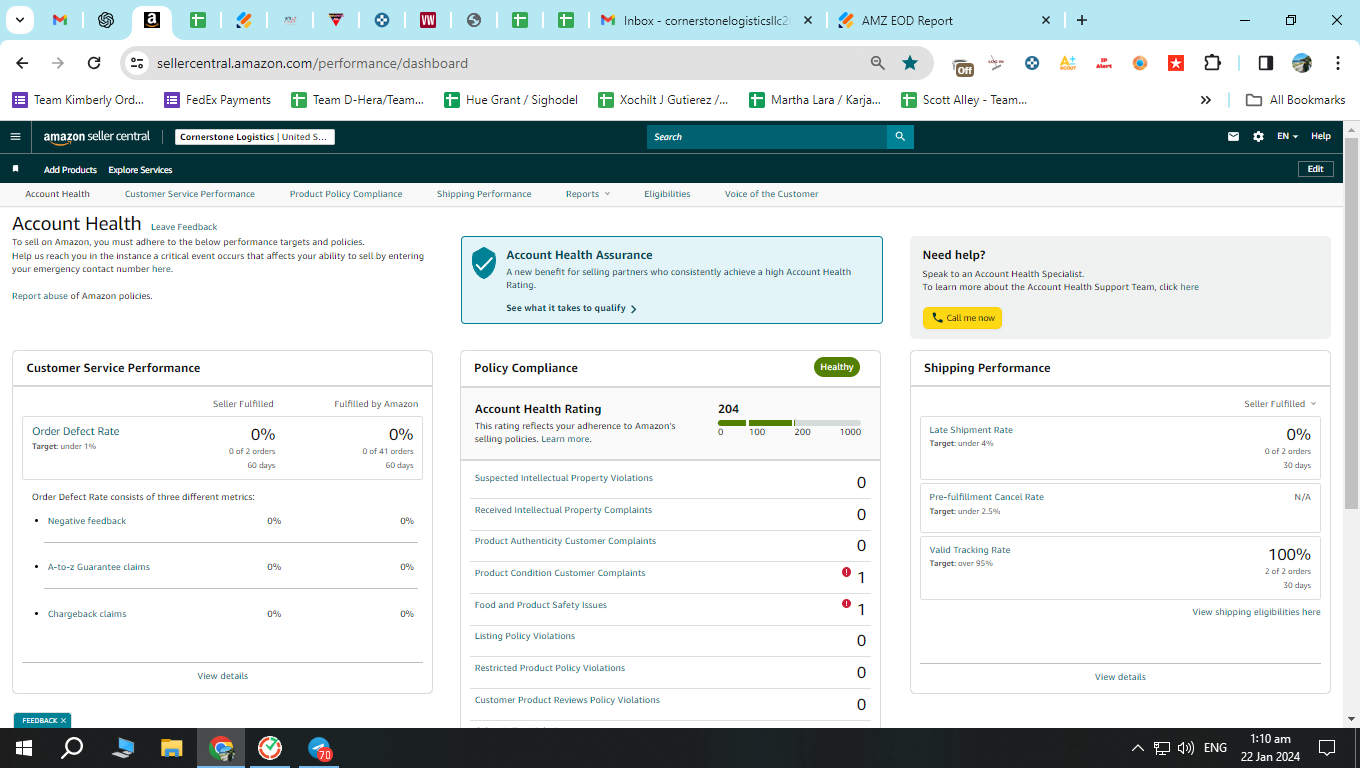This screenshot has width=1360, height=768.
Task: Open the Chrome extensions puzzle icon
Action: point(1212,63)
